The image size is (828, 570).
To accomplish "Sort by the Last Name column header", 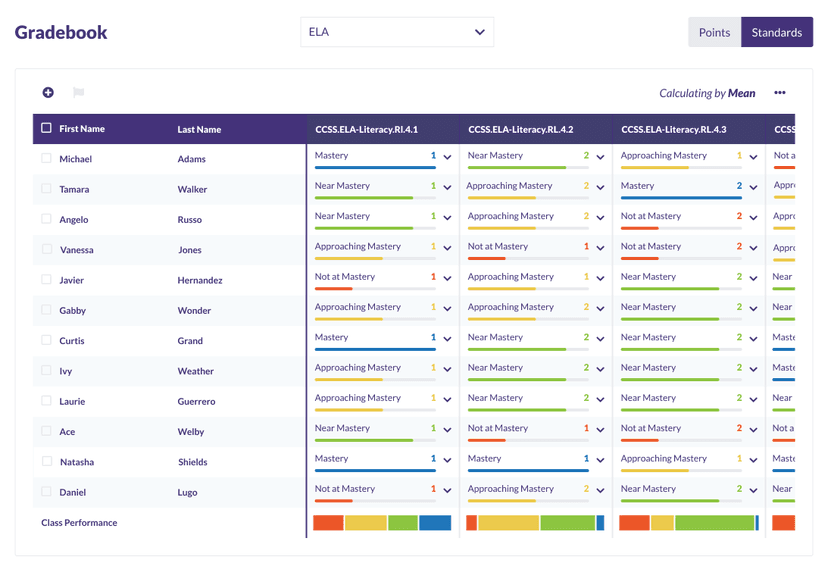I will click(x=199, y=129).
